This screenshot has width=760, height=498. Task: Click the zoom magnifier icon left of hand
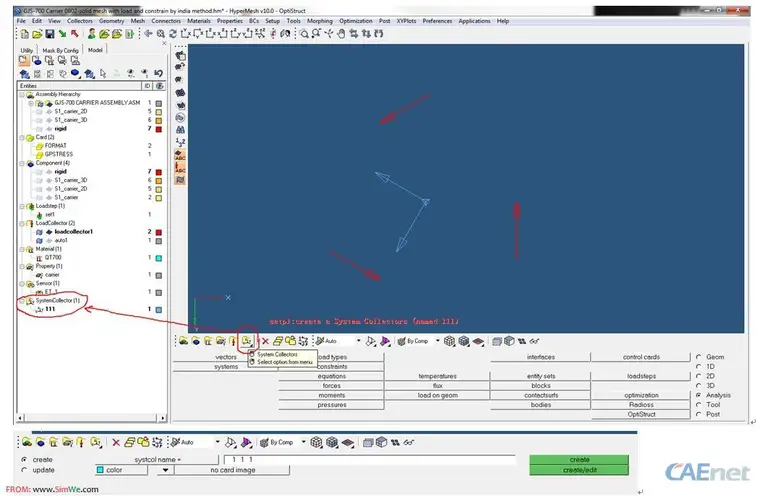point(316,33)
